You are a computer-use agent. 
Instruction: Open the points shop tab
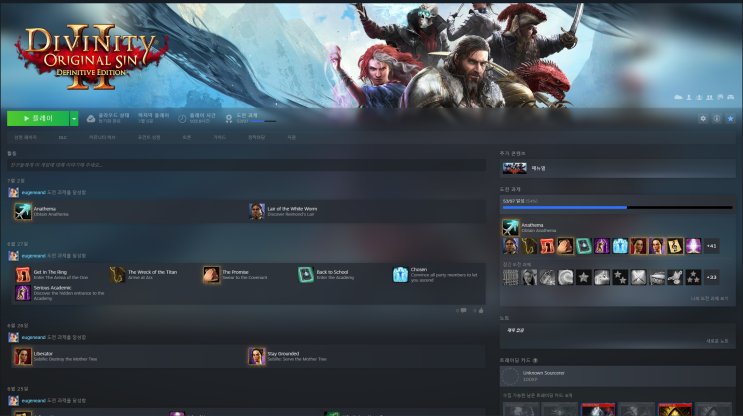pos(149,137)
